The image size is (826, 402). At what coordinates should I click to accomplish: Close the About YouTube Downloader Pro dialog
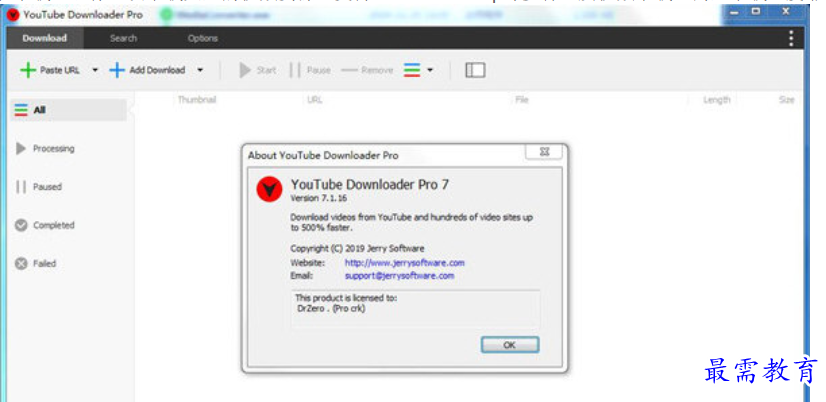tap(544, 152)
